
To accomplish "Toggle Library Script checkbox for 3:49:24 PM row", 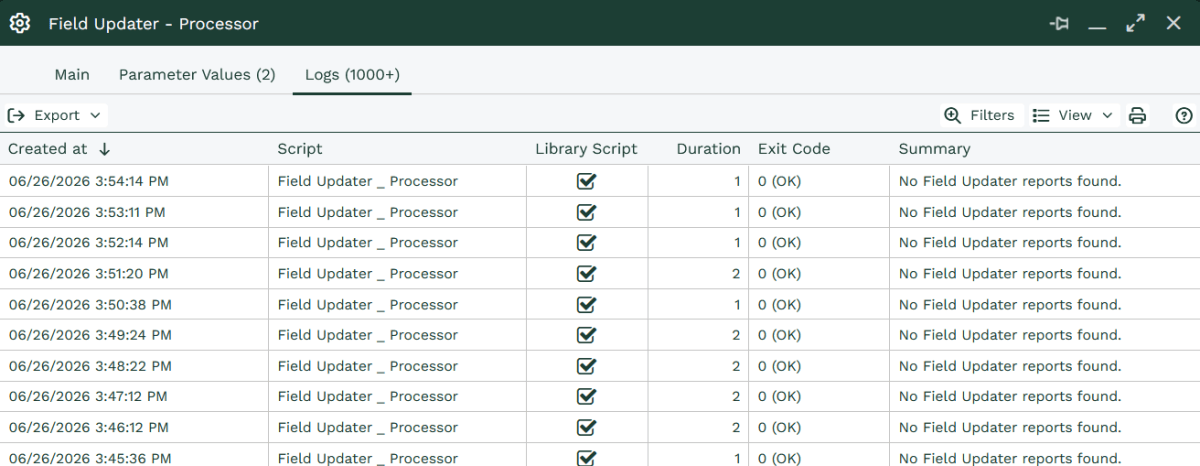I will coord(586,335).
